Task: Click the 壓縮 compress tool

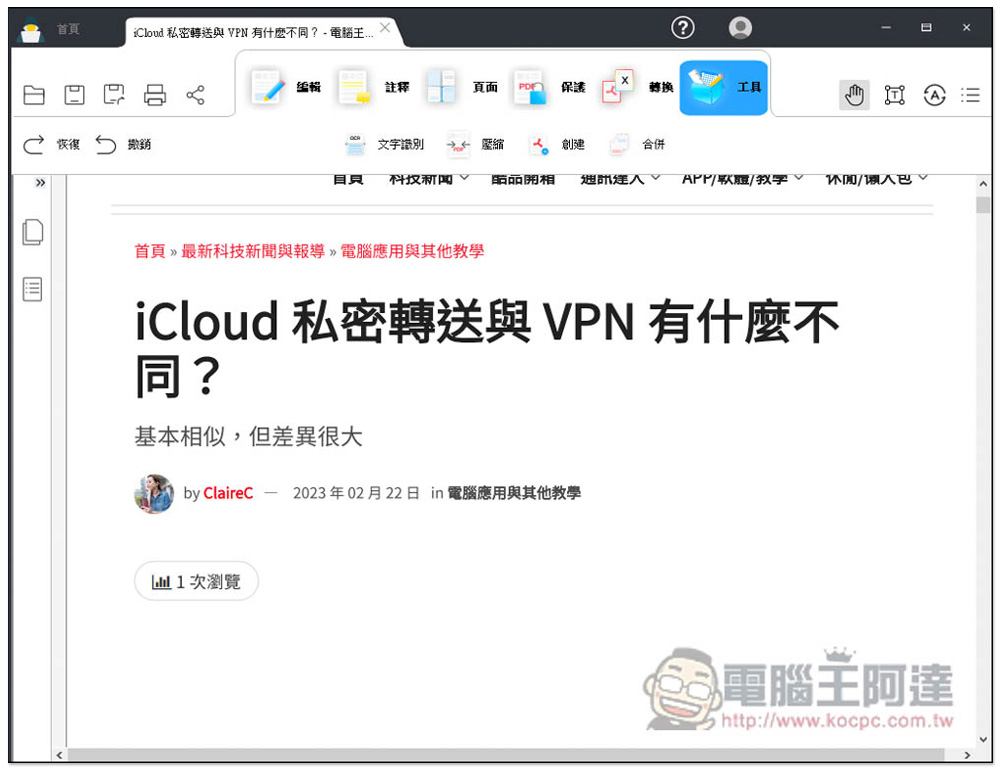Action: [x=475, y=145]
